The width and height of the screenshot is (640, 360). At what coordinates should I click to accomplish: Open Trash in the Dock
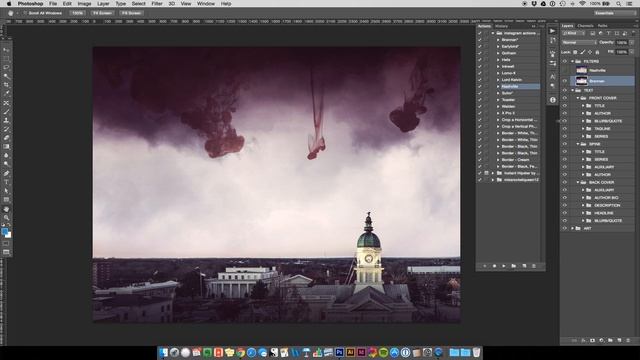click(476, 352)
